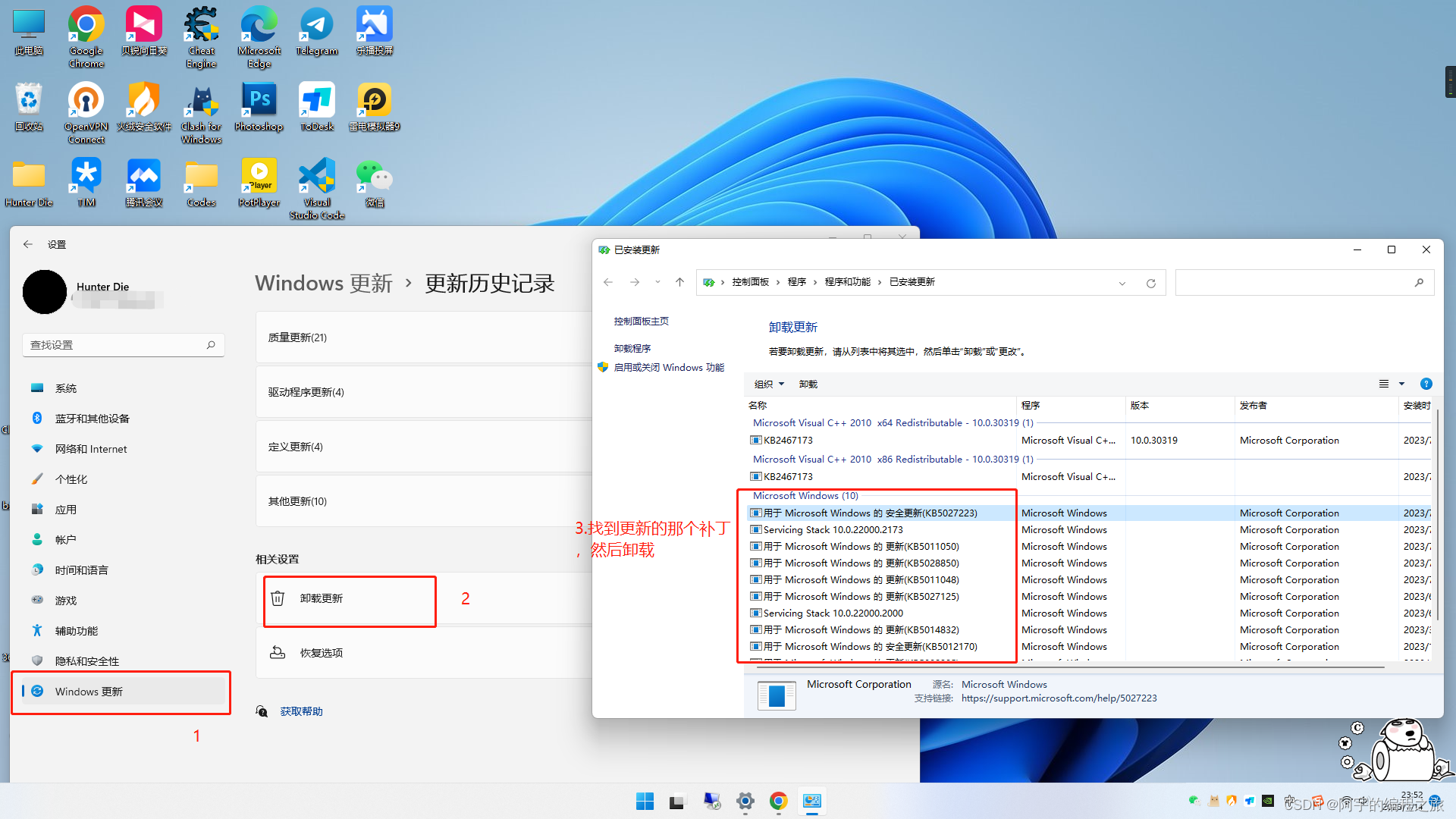
Task: Click the 卸载更新 option under 相关设置
Action: (x=322, y=598)
